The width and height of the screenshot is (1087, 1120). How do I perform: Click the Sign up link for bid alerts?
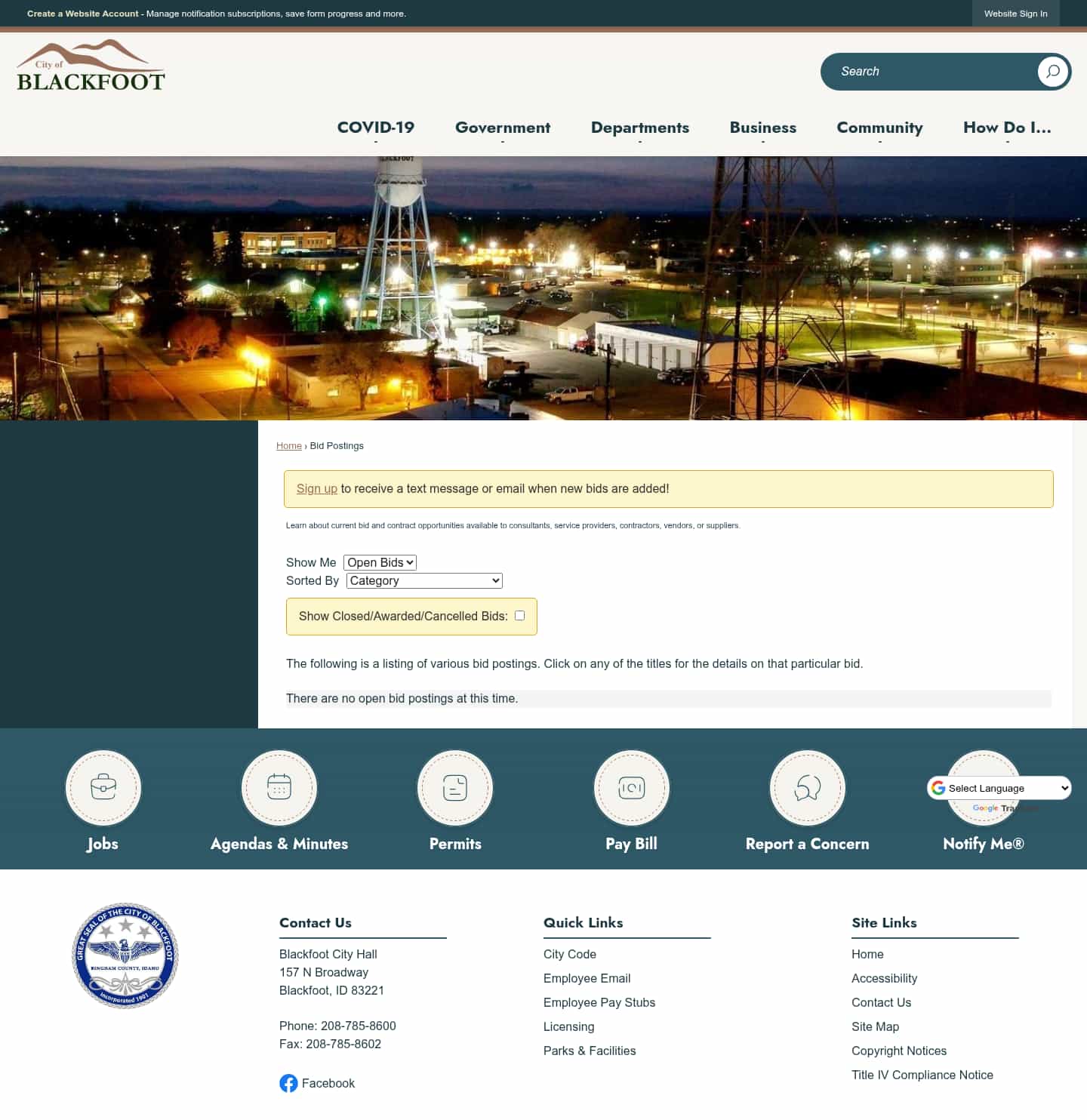pos(316,488)
